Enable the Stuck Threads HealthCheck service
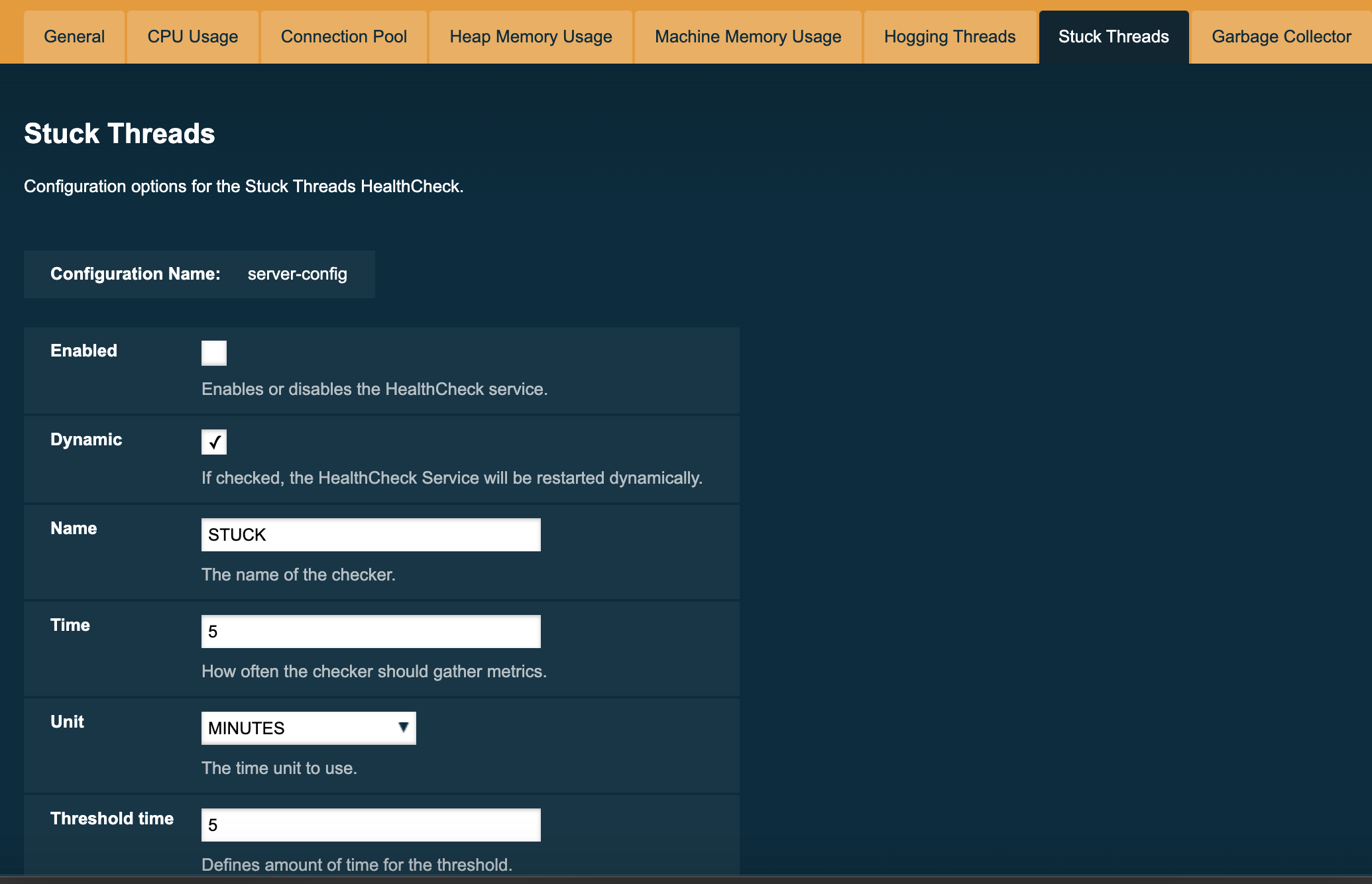This screenshot has height=884, width=1372. pos(213,352)
